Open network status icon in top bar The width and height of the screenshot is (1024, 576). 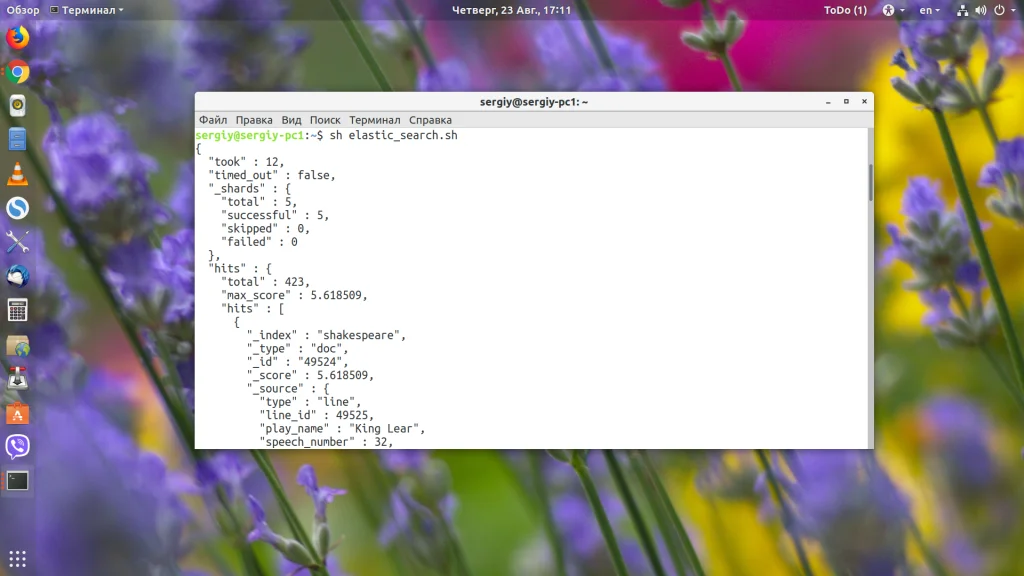click(963, 10)
